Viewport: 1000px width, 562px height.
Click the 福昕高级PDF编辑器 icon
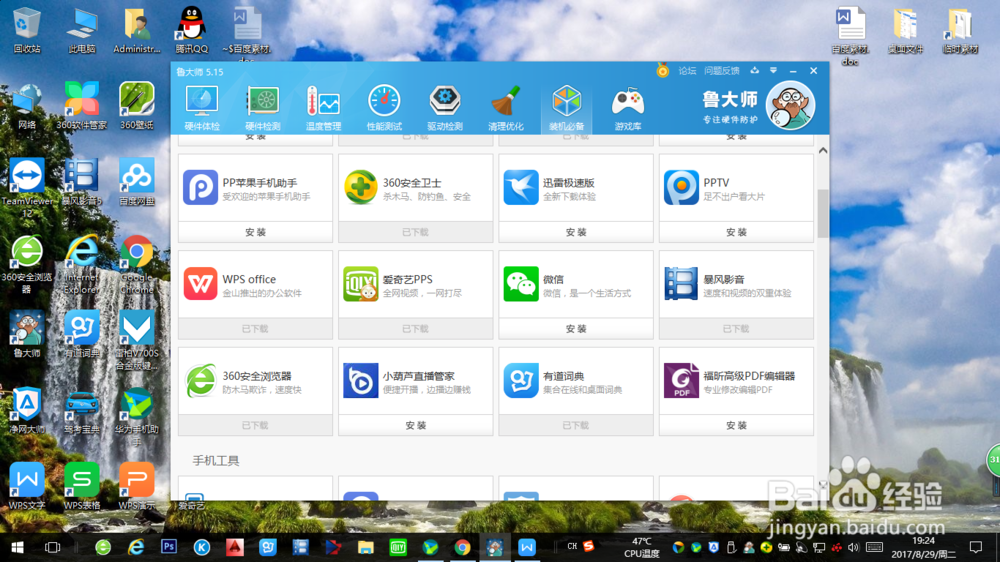(680, 380)
